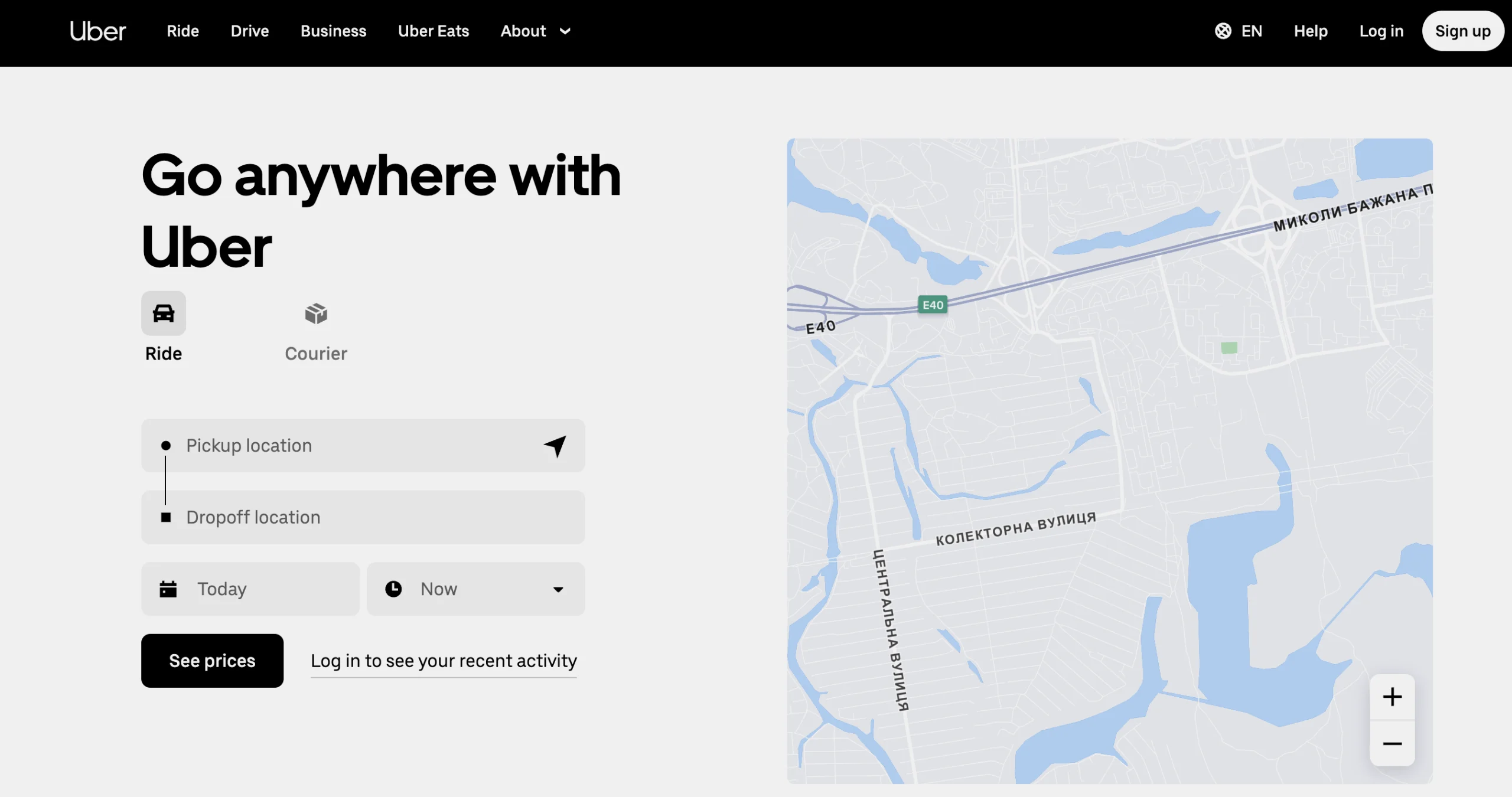This screenshot has width=1512, height=797.
Task: Click the calendar icon beside Today
Action: point(168,589)
